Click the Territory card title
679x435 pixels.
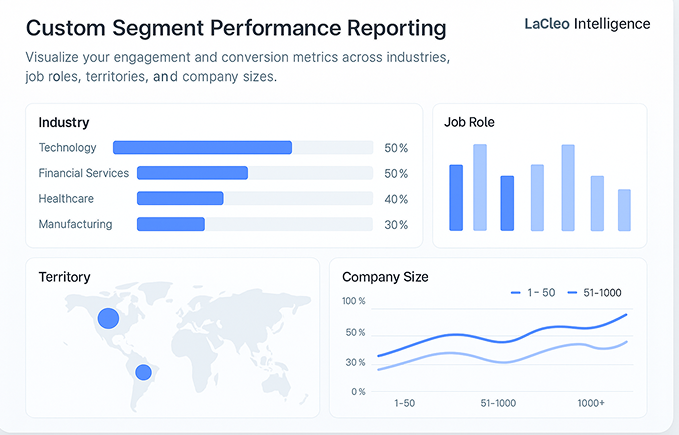(x=64, y=277)
